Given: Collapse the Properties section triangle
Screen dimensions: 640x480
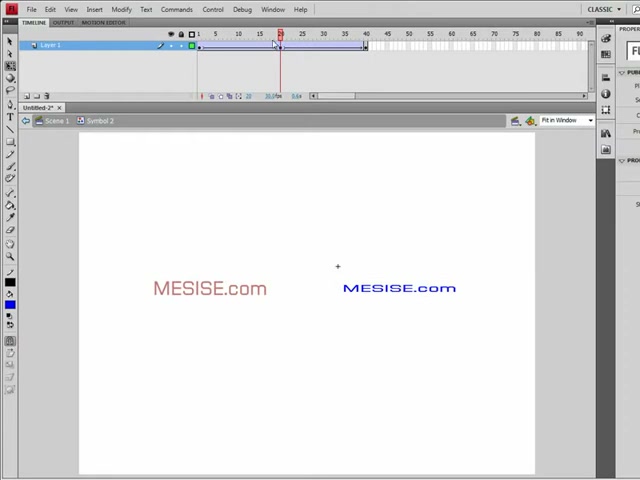Looking at the screenshot, I should (622, 161).
